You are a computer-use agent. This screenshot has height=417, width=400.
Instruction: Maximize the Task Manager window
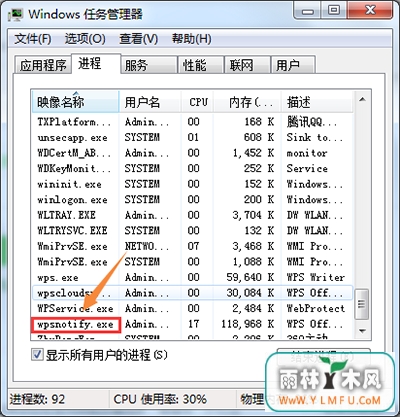pyautogui.click(x=334, y=11)
